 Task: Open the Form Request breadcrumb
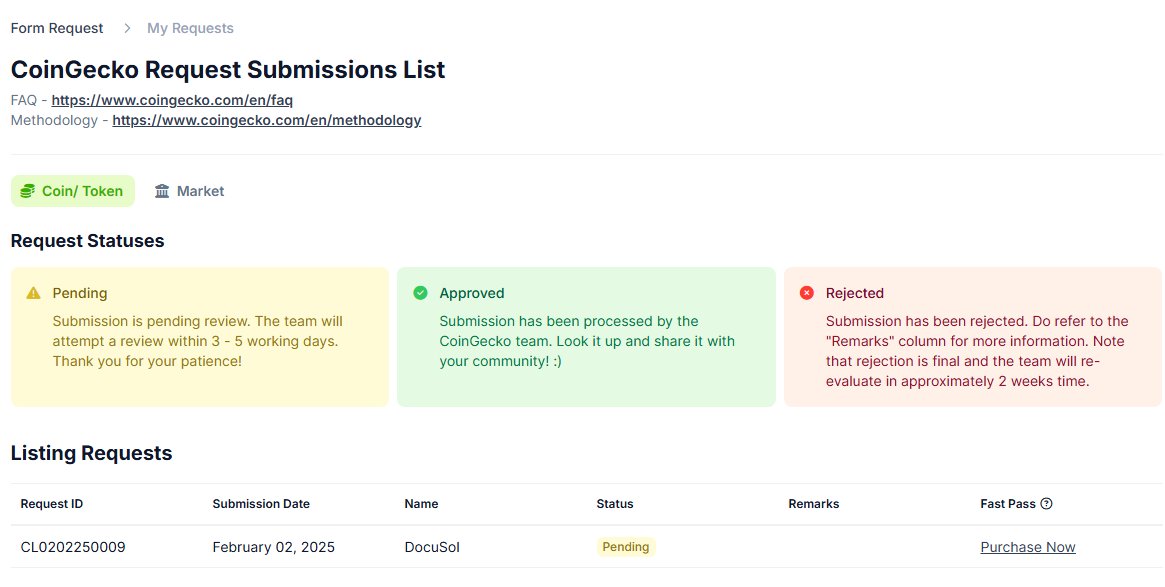pyautogui.click(x=57, y=28)
